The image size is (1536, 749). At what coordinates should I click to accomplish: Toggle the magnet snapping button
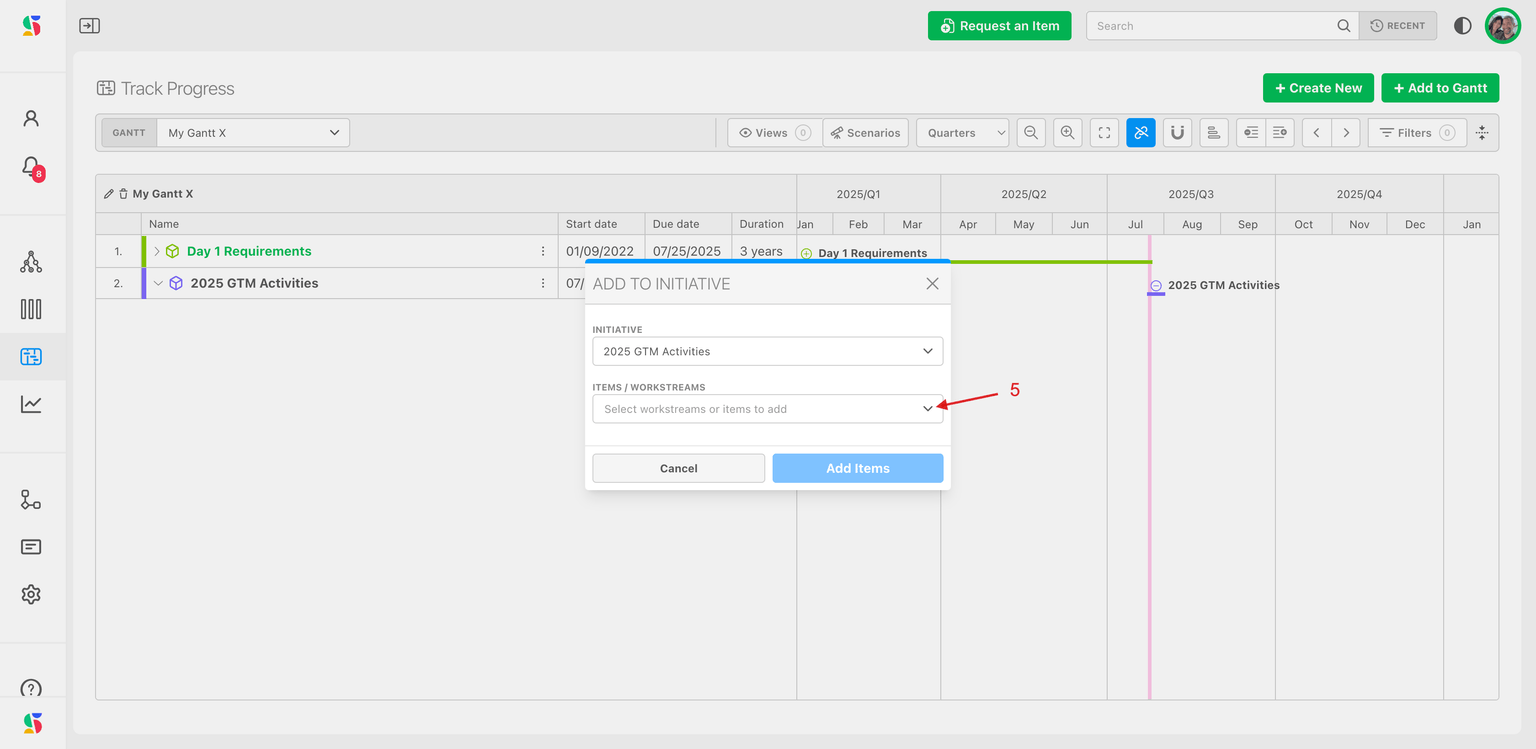1177,133
